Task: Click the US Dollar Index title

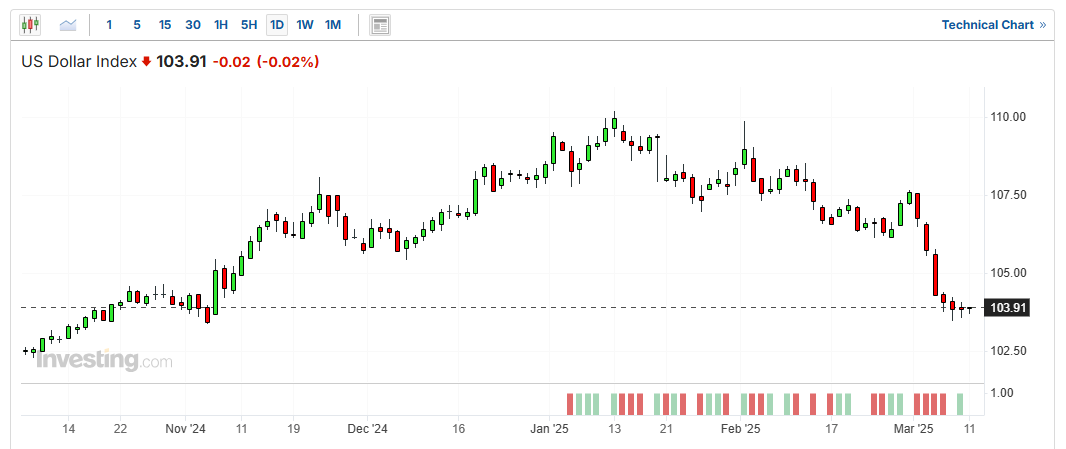Action: click(79, 62)
